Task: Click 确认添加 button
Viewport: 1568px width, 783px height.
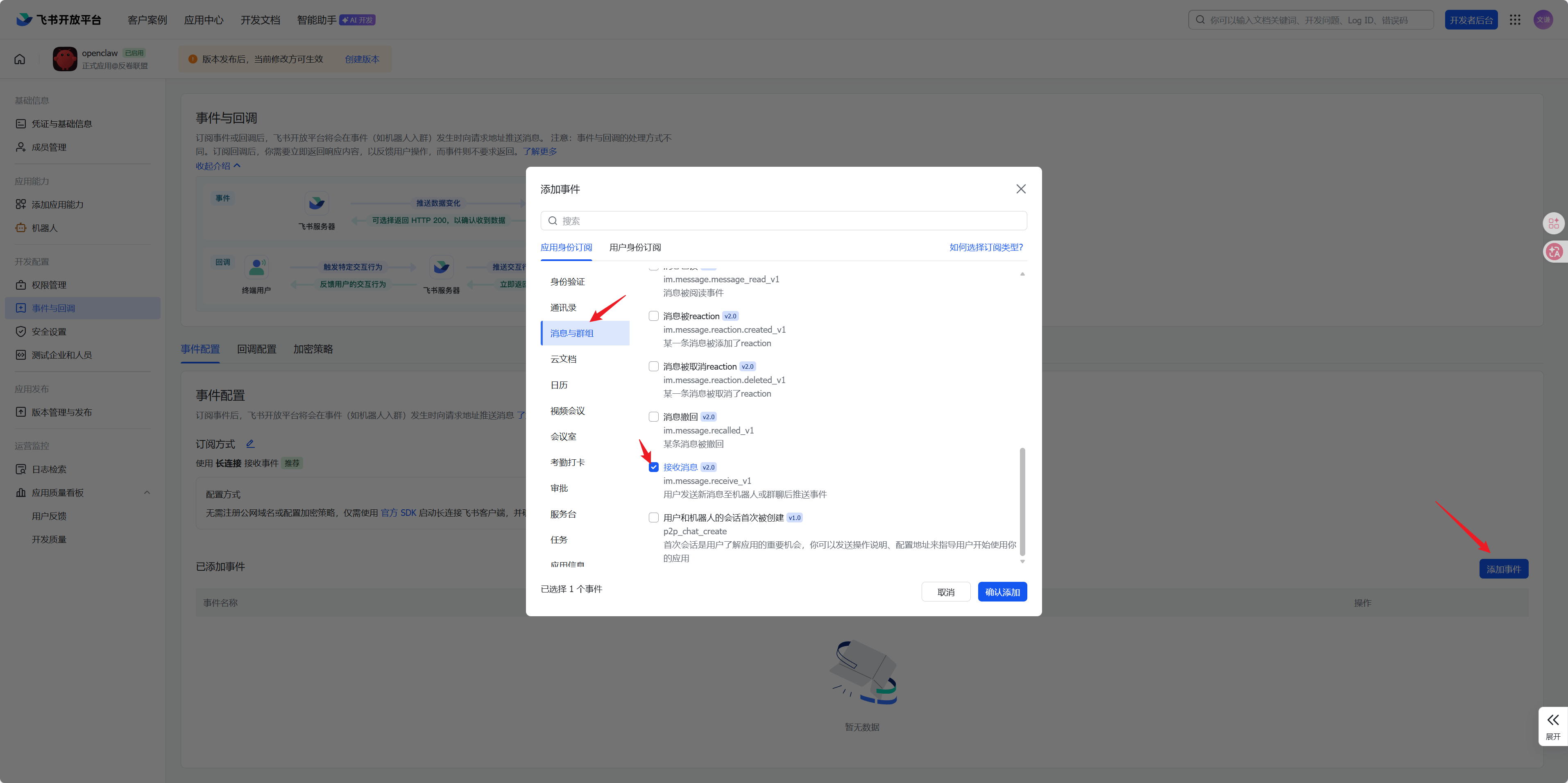Action: pyautogui.click(x=1002, y=592)
